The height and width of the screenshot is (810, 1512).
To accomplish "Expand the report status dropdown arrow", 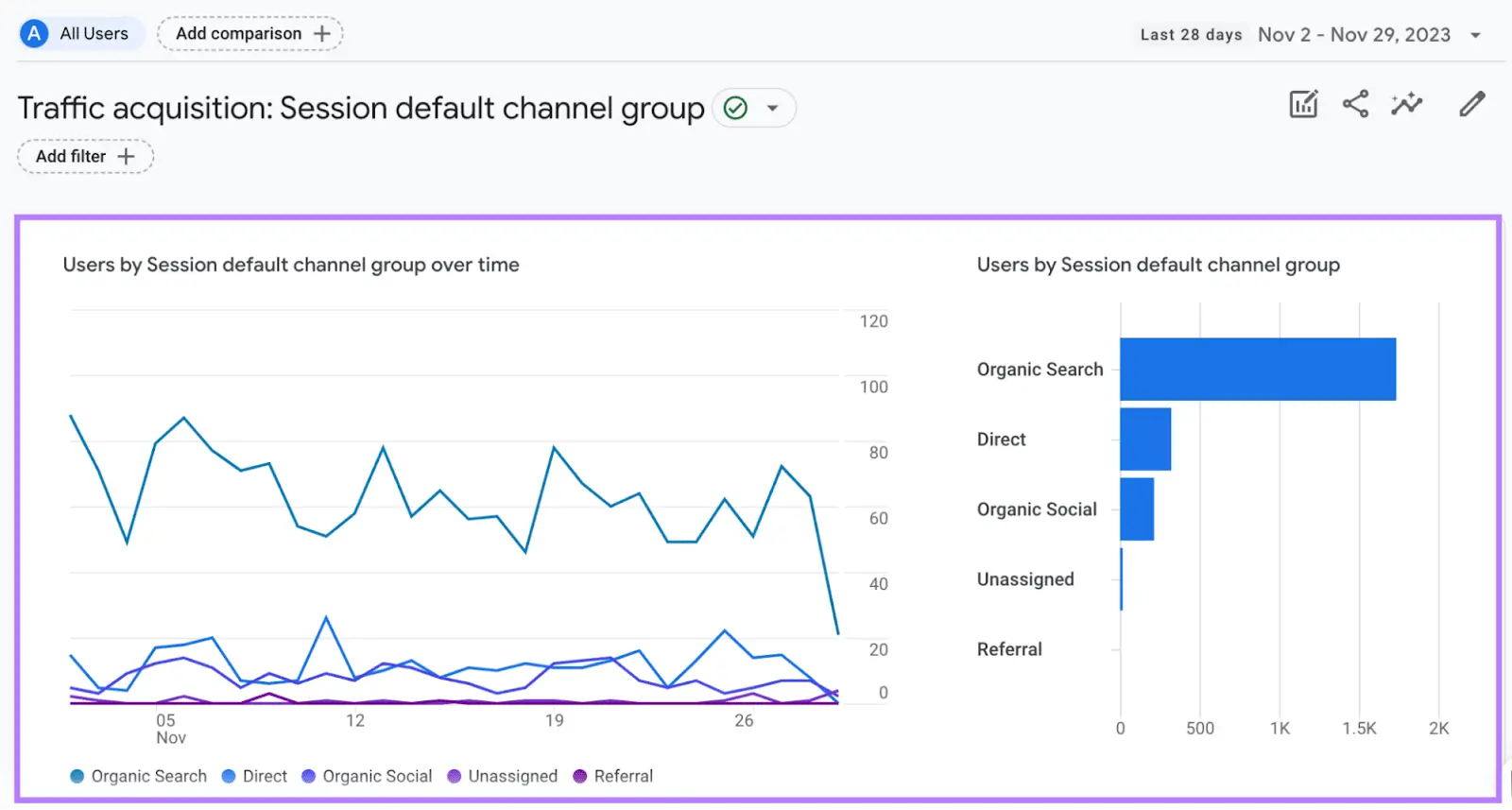I will (x=772, y=109).
